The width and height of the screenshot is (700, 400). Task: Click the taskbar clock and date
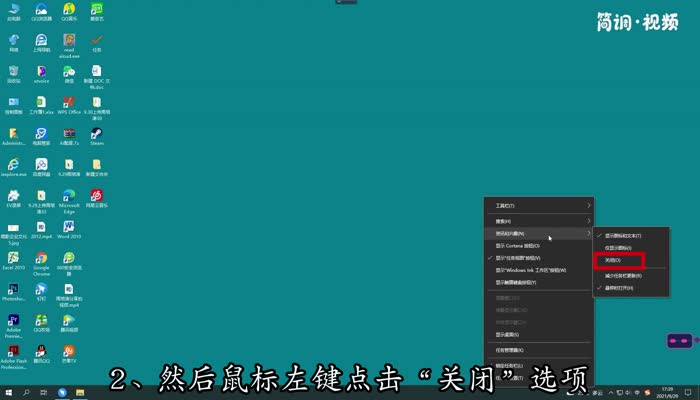click(667, 392)
